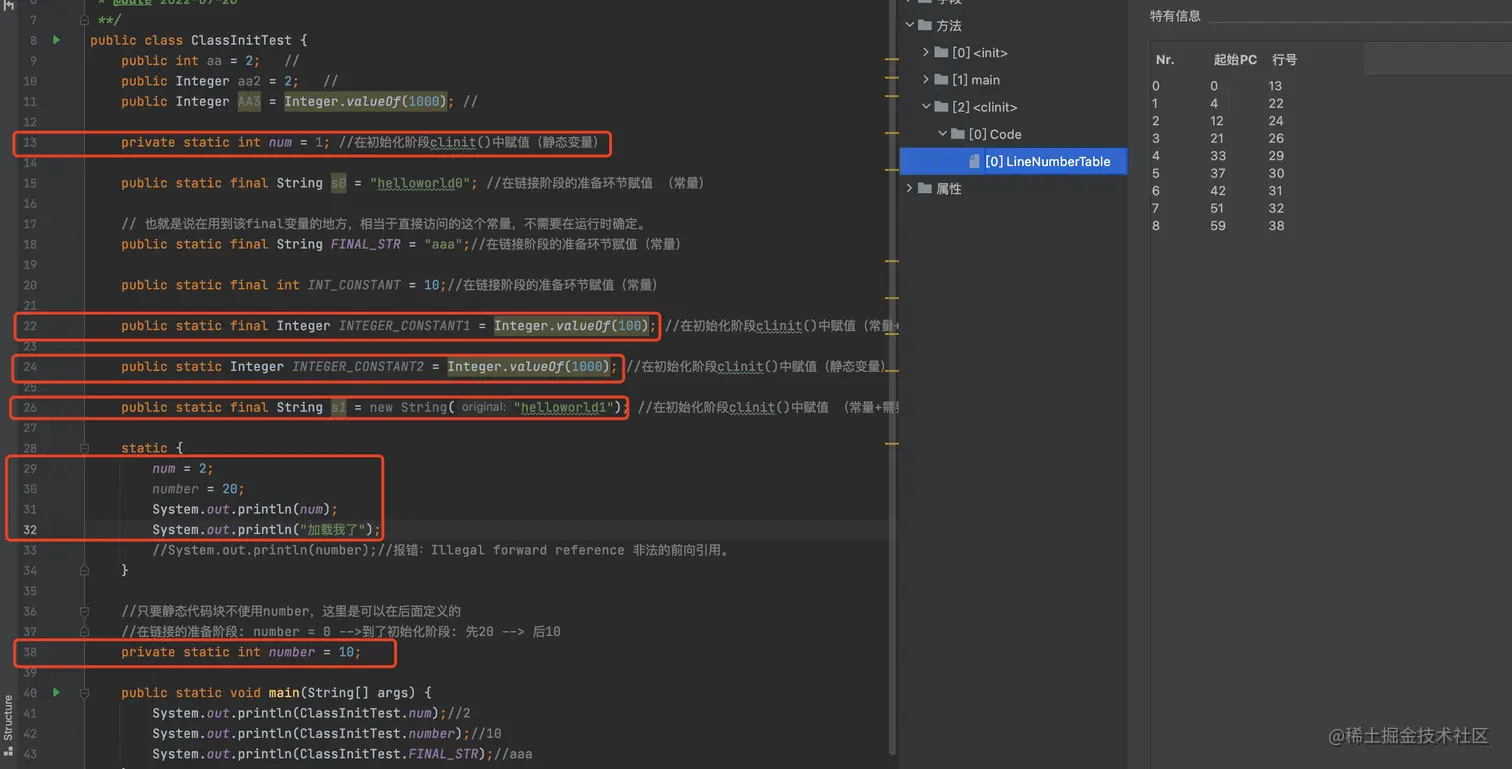This screenshot has width=1512, height=769.
Task: Click start PC value 59 in the table
Action: coord(1218,226)
